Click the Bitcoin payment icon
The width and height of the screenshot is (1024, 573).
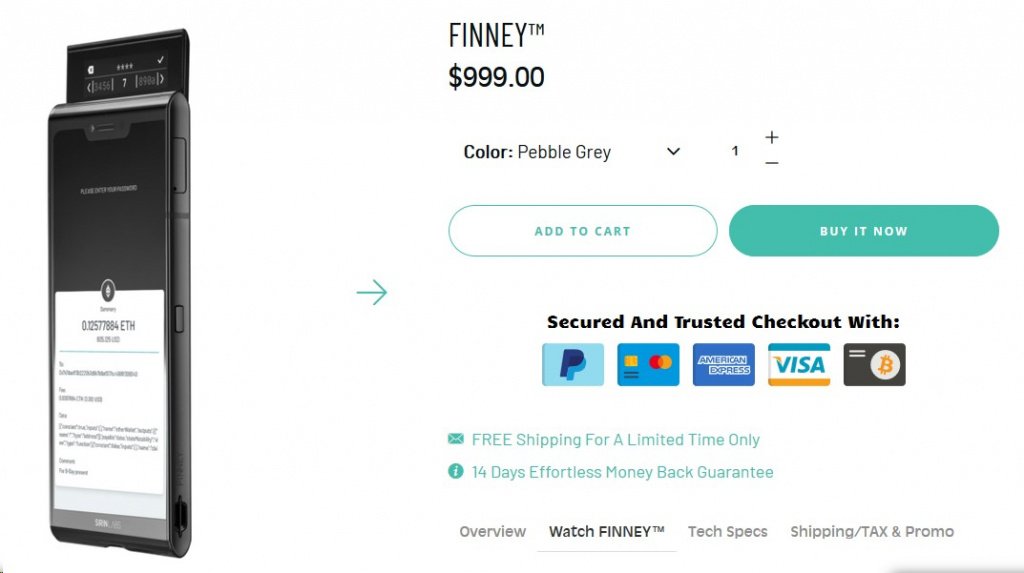tap(874, 365)
